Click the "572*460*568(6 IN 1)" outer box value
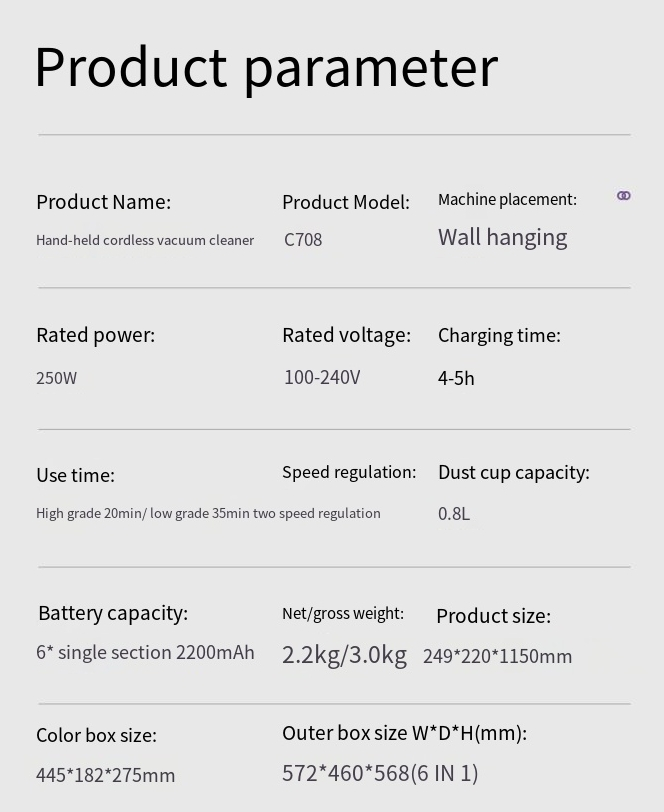Screen dimensions: 664x812 [380, 773]
